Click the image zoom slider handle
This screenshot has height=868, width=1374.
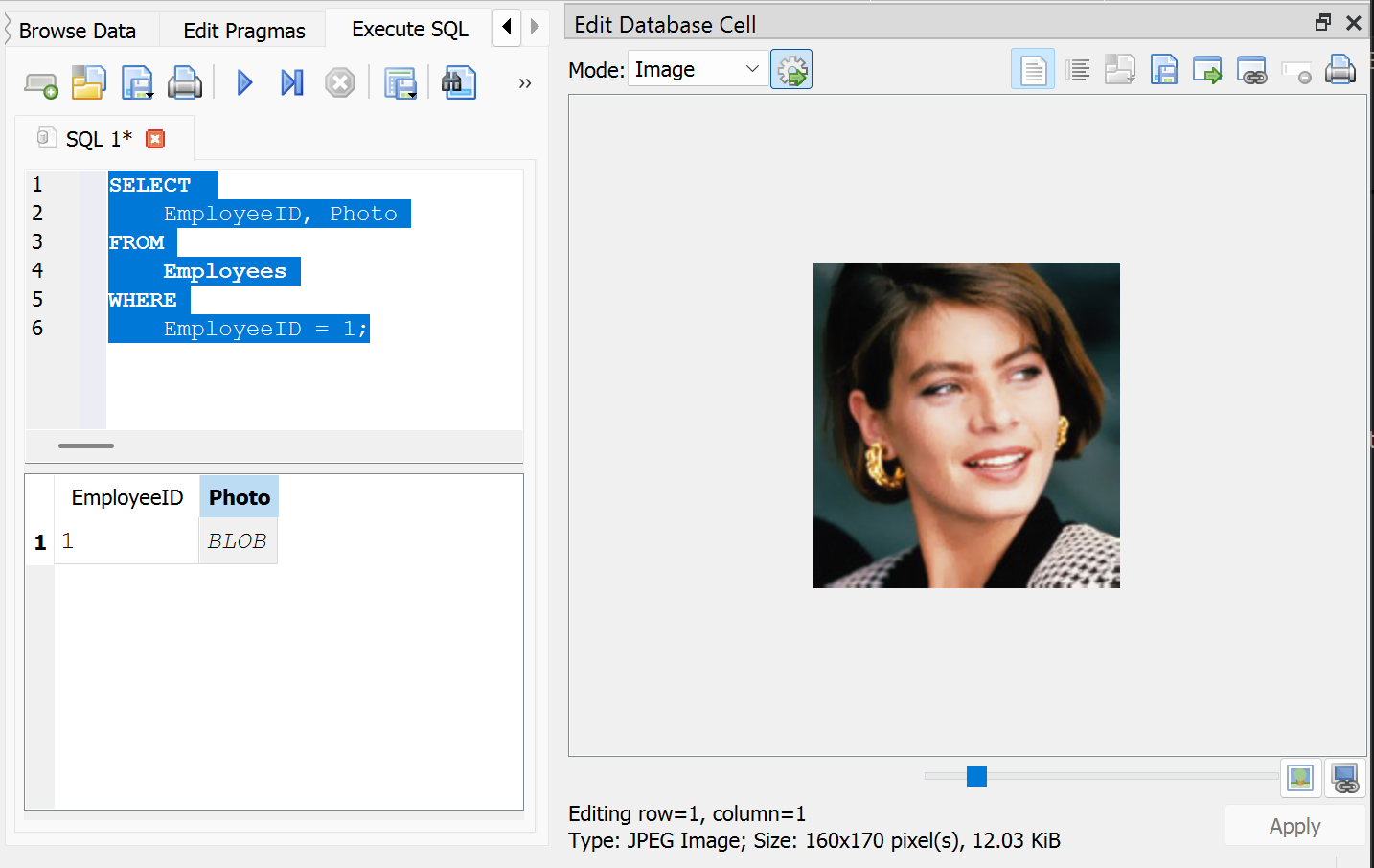(976, 776)
